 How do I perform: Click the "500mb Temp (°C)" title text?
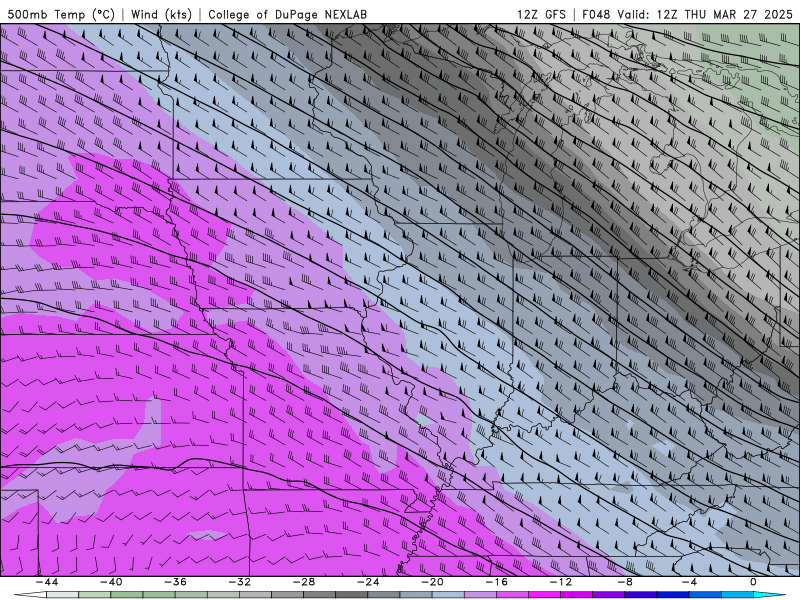(61, 14)
